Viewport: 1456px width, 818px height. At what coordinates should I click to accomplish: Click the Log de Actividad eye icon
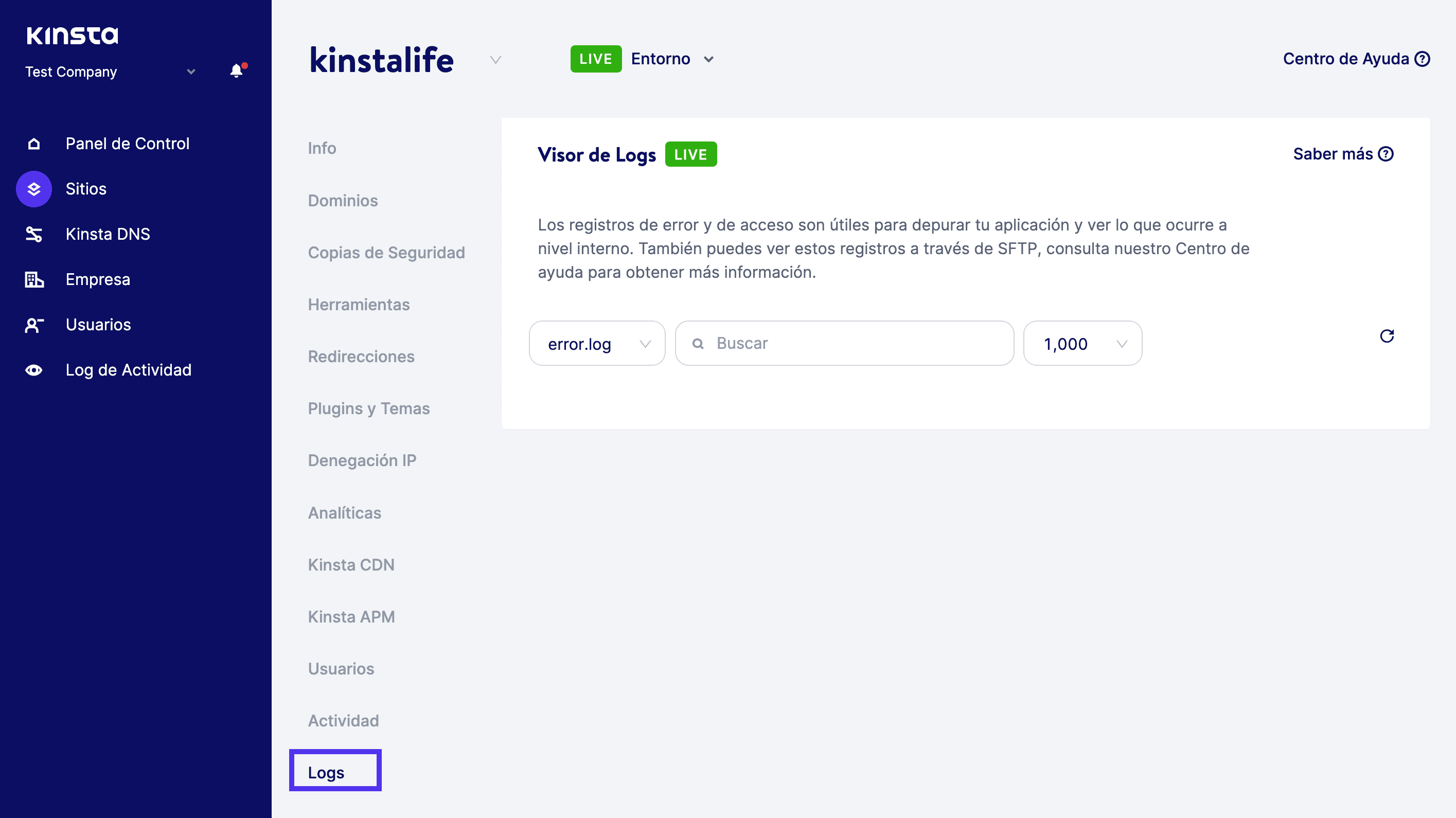click(x=34, y=370)
